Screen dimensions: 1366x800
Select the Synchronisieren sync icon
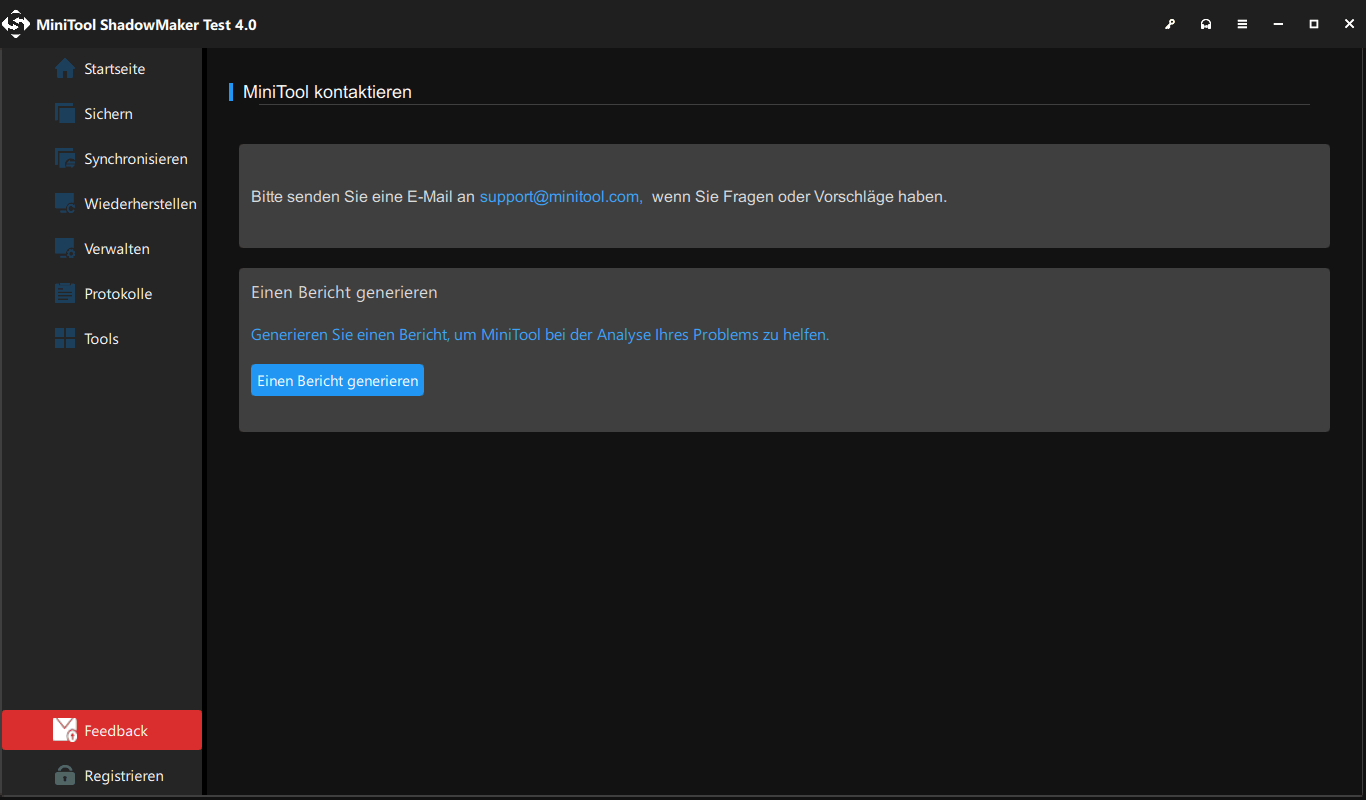point(65,159)
